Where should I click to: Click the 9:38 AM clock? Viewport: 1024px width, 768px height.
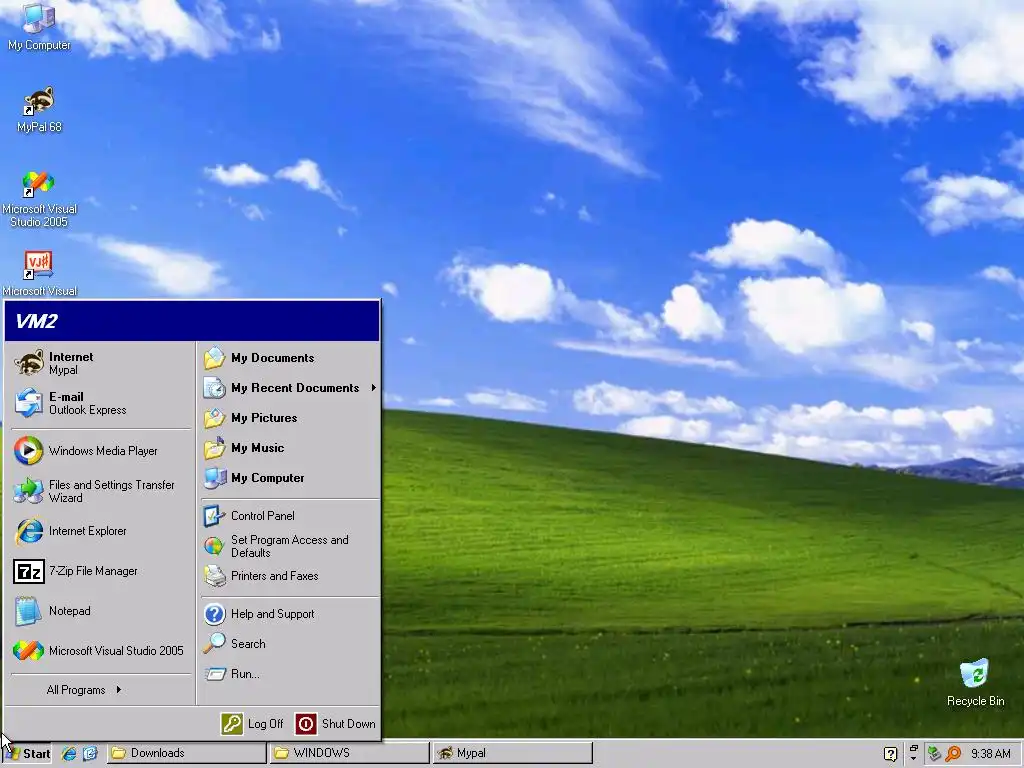[x=991, y=754]
